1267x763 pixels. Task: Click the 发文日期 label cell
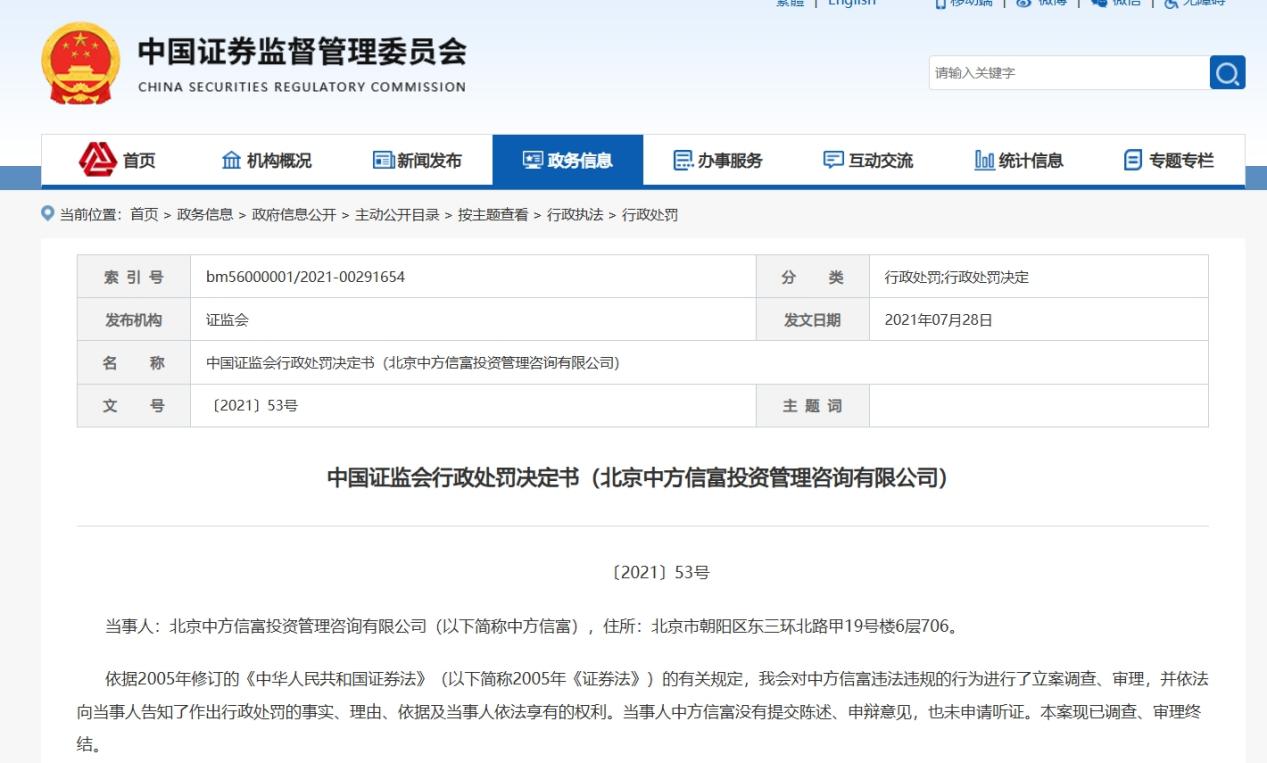tap(813, 320)
